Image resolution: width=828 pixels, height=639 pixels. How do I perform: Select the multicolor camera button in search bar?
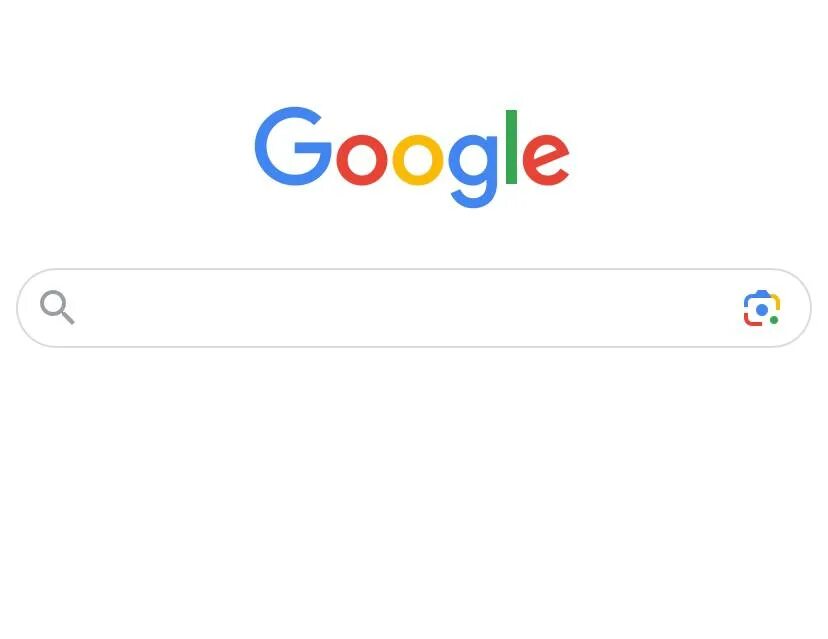pyautogui.click(x=761, y=308)
